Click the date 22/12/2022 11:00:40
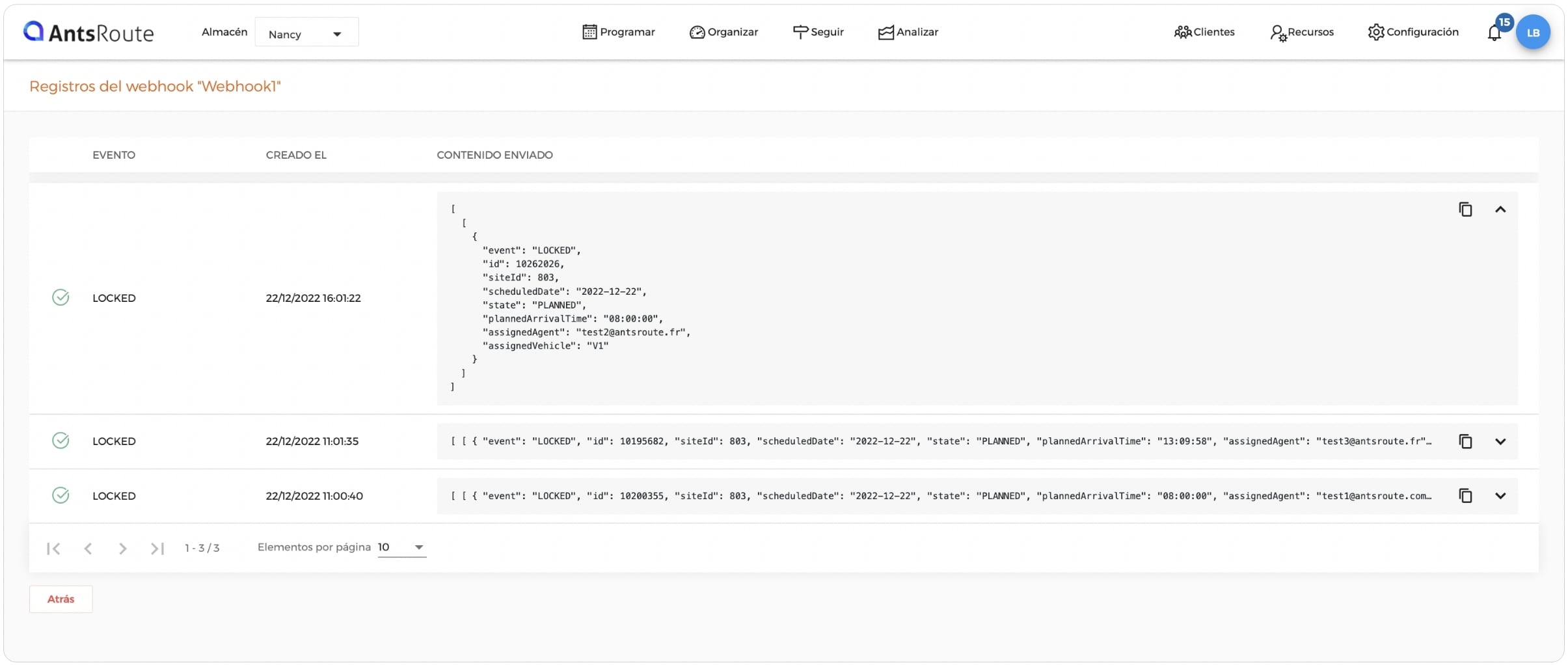Viewport: 1568px width, 665px height. (x=314, y=496)
